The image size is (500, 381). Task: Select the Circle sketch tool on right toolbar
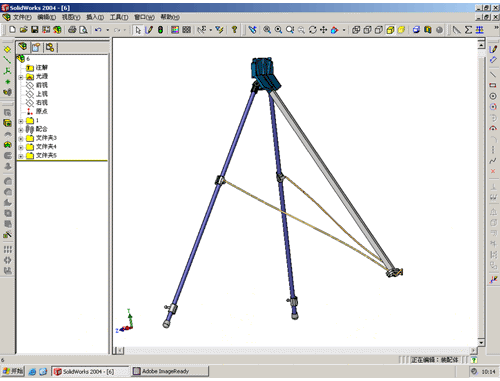coord(493,96)
